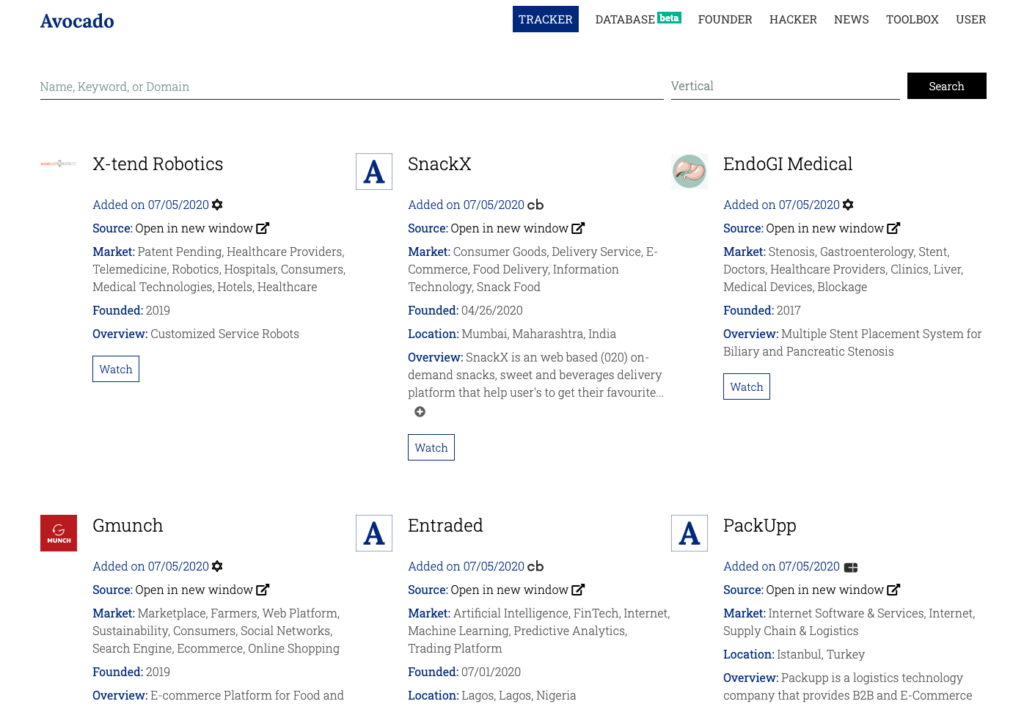
Task: Click SnackX 'Added on 07/05/2020'
Action: coord(466,204)
